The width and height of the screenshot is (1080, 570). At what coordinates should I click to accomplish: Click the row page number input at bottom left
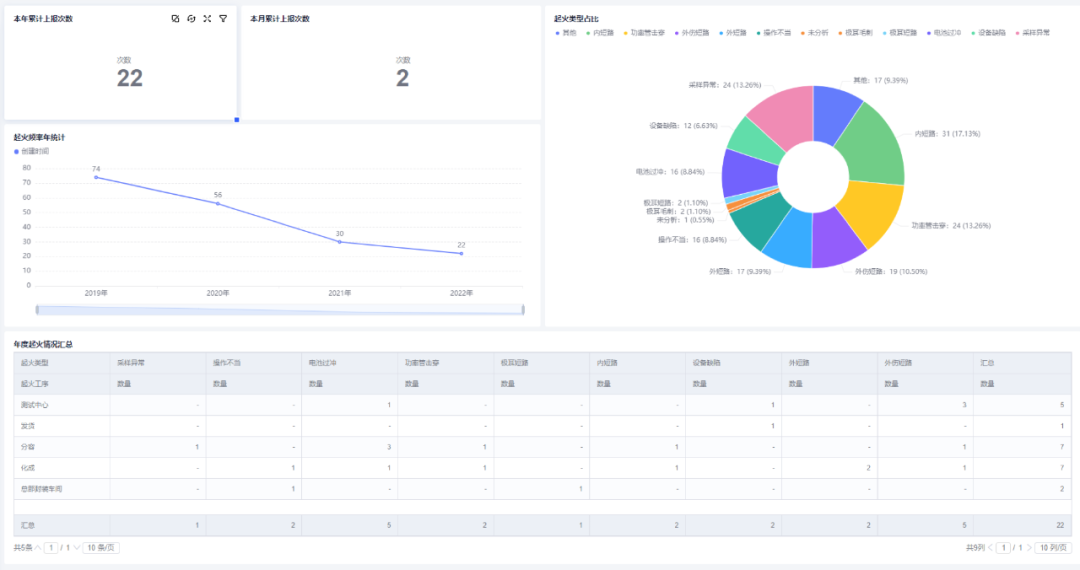click(51, 548)
